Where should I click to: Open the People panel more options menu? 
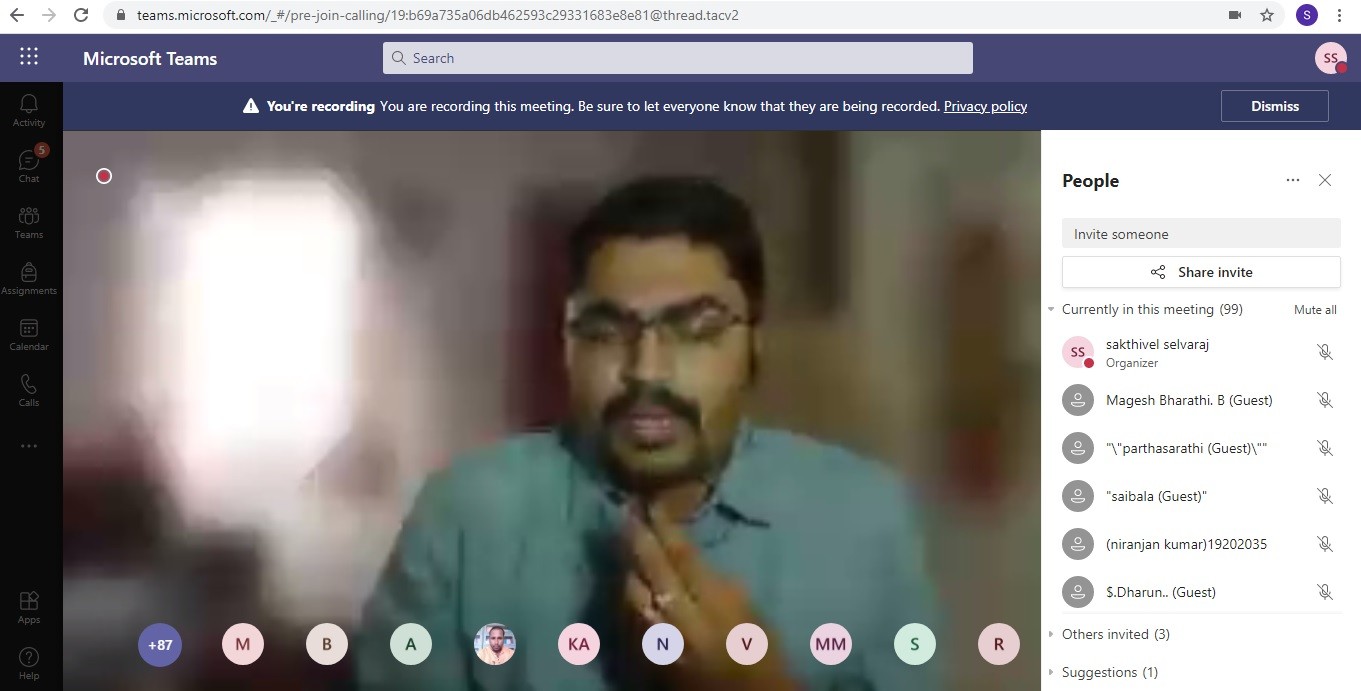1292,180
